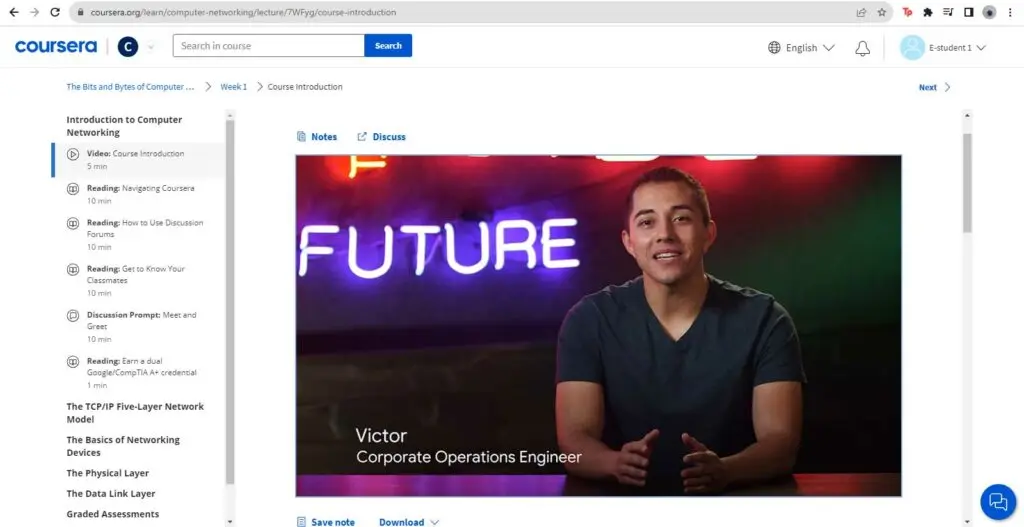
Task: Bookmark this page with the star icon
Action: click(882, 12)
